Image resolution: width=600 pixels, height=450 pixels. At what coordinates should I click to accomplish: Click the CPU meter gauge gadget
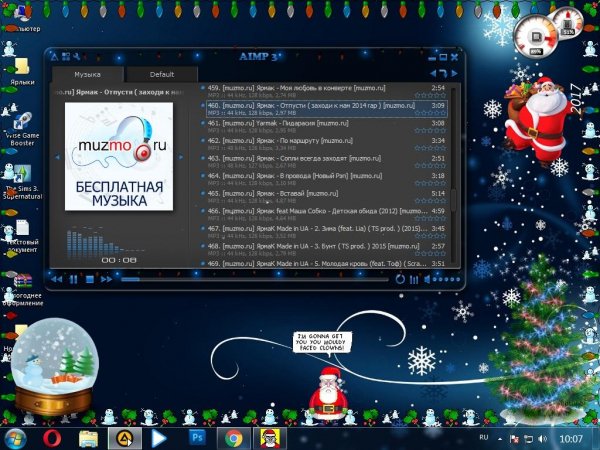click(536, 37)
